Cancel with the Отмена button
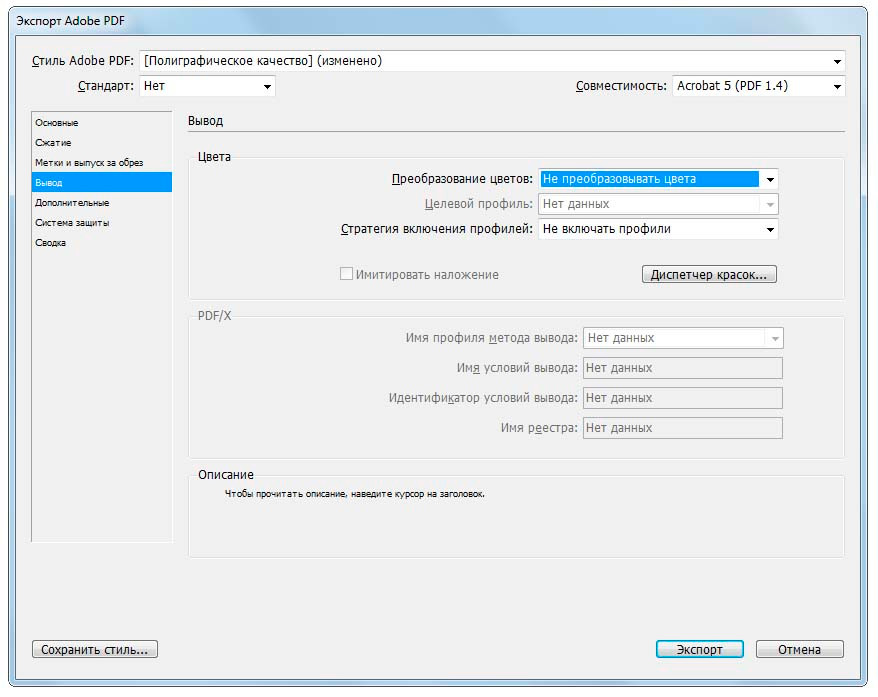 coord(800,649)
